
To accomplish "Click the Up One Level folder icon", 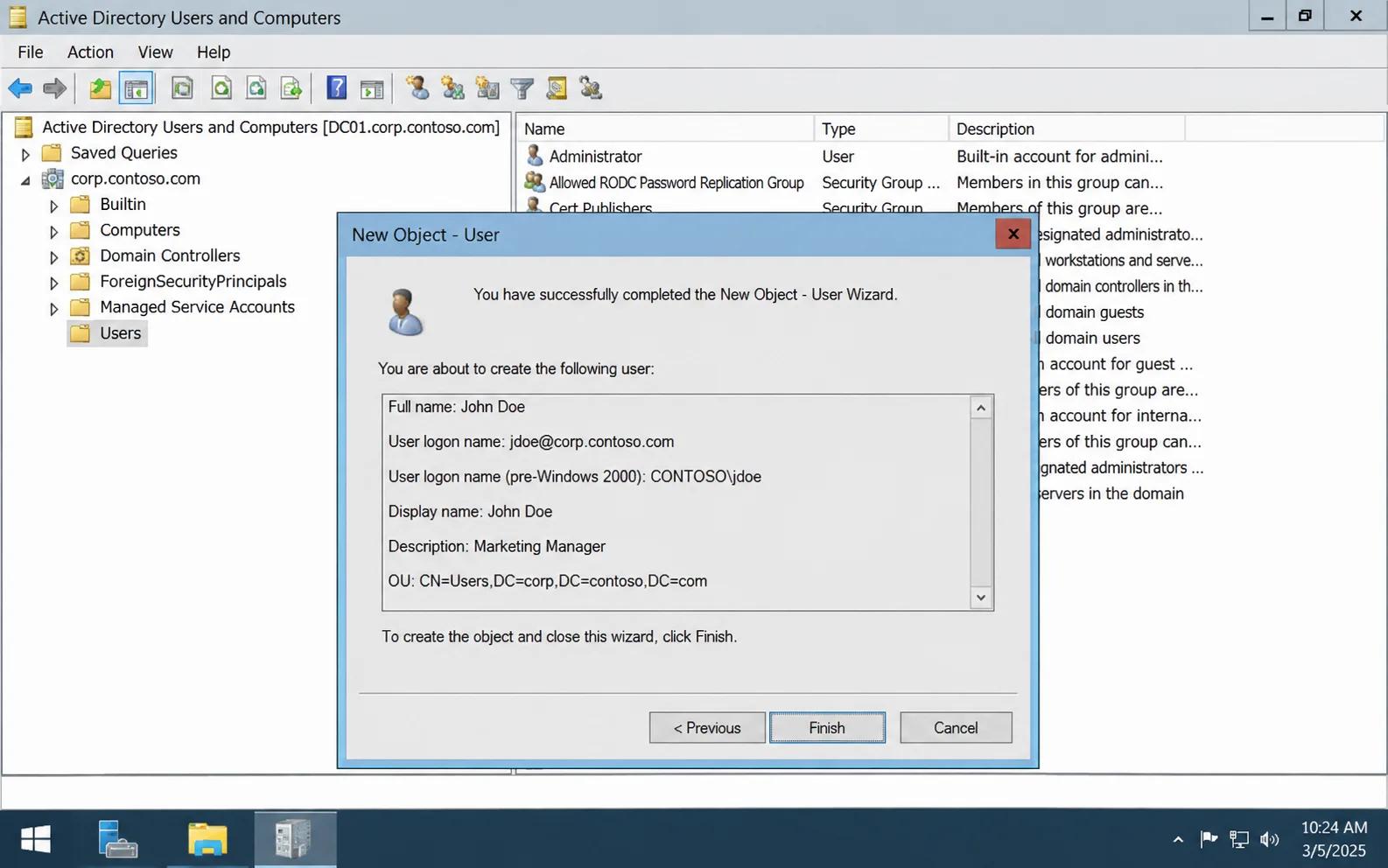I will [100, 88].
